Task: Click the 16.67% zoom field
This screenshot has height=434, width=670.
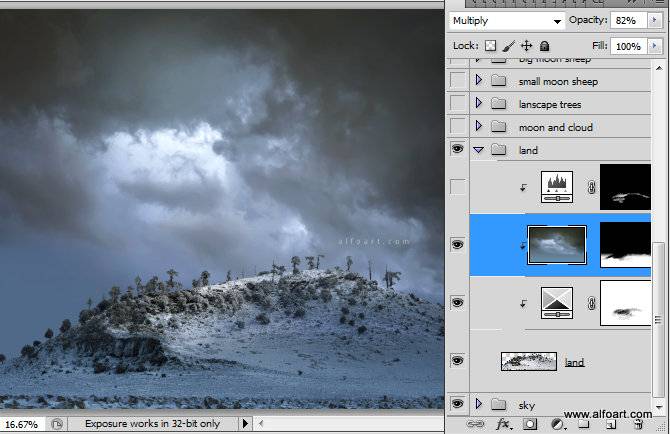Action: (x=21, y=425)
